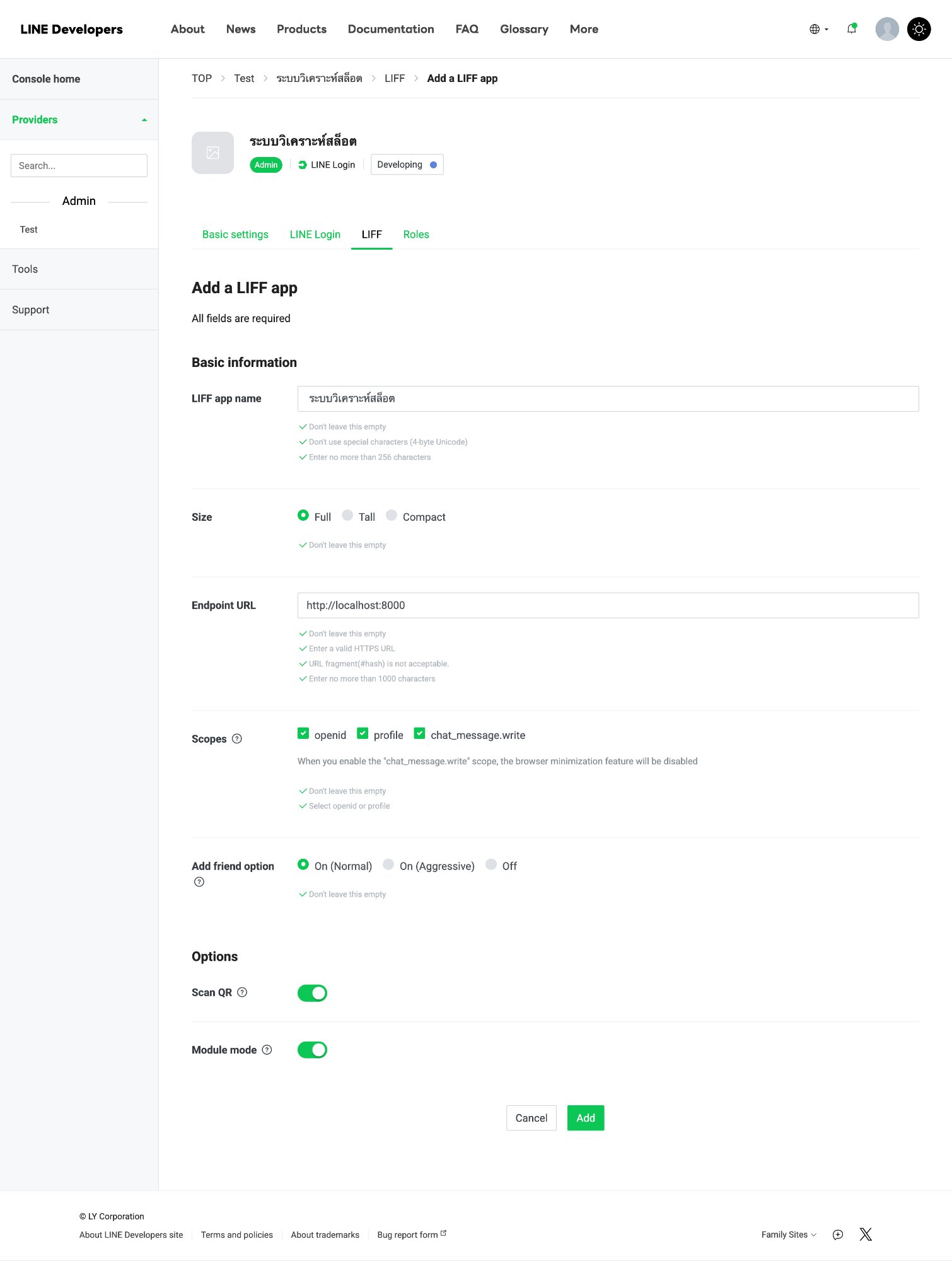
Task: Click the Scopes help icon
Action: (x=237, y=739)
